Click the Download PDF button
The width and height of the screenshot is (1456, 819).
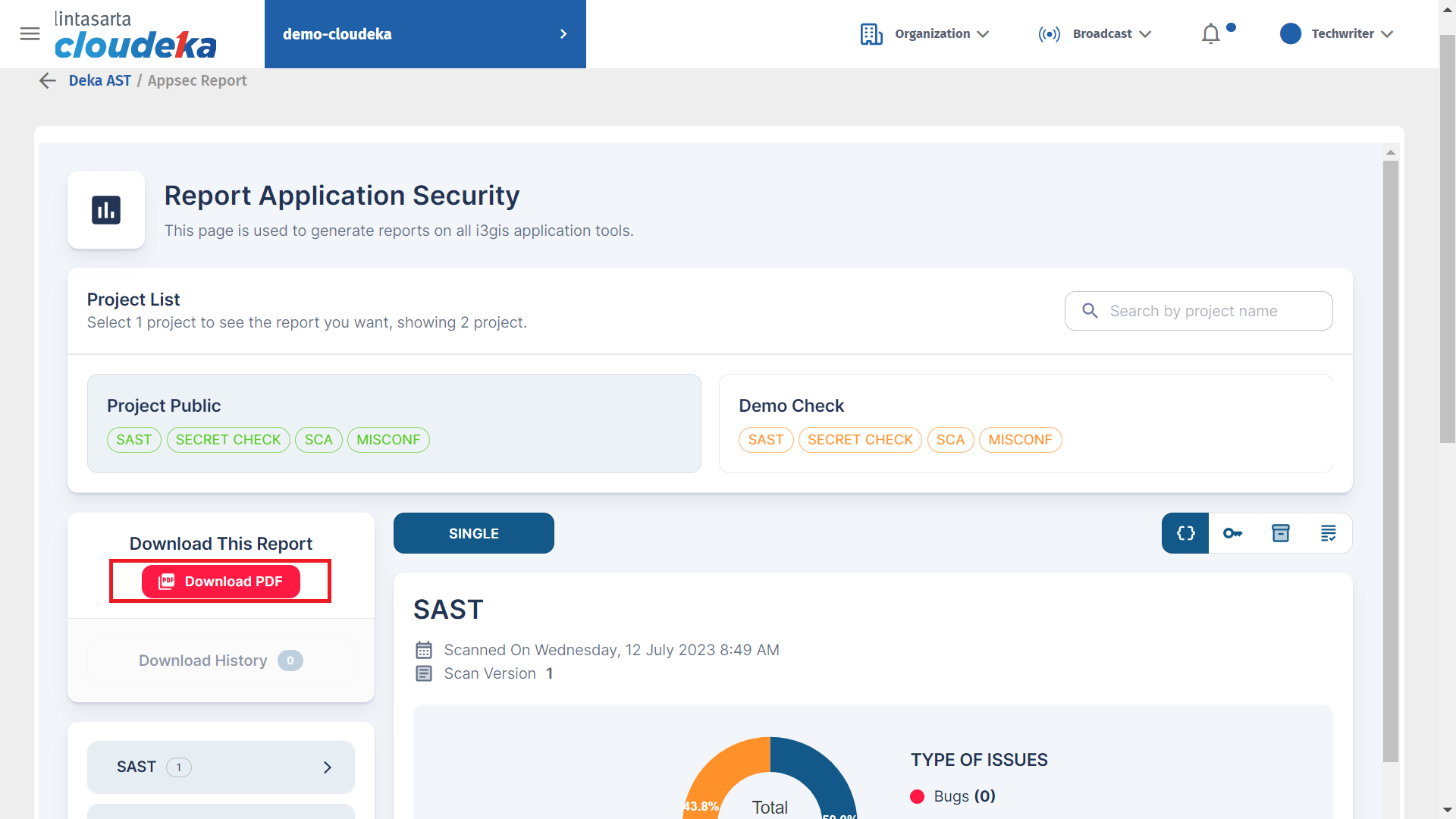[221, 582]
